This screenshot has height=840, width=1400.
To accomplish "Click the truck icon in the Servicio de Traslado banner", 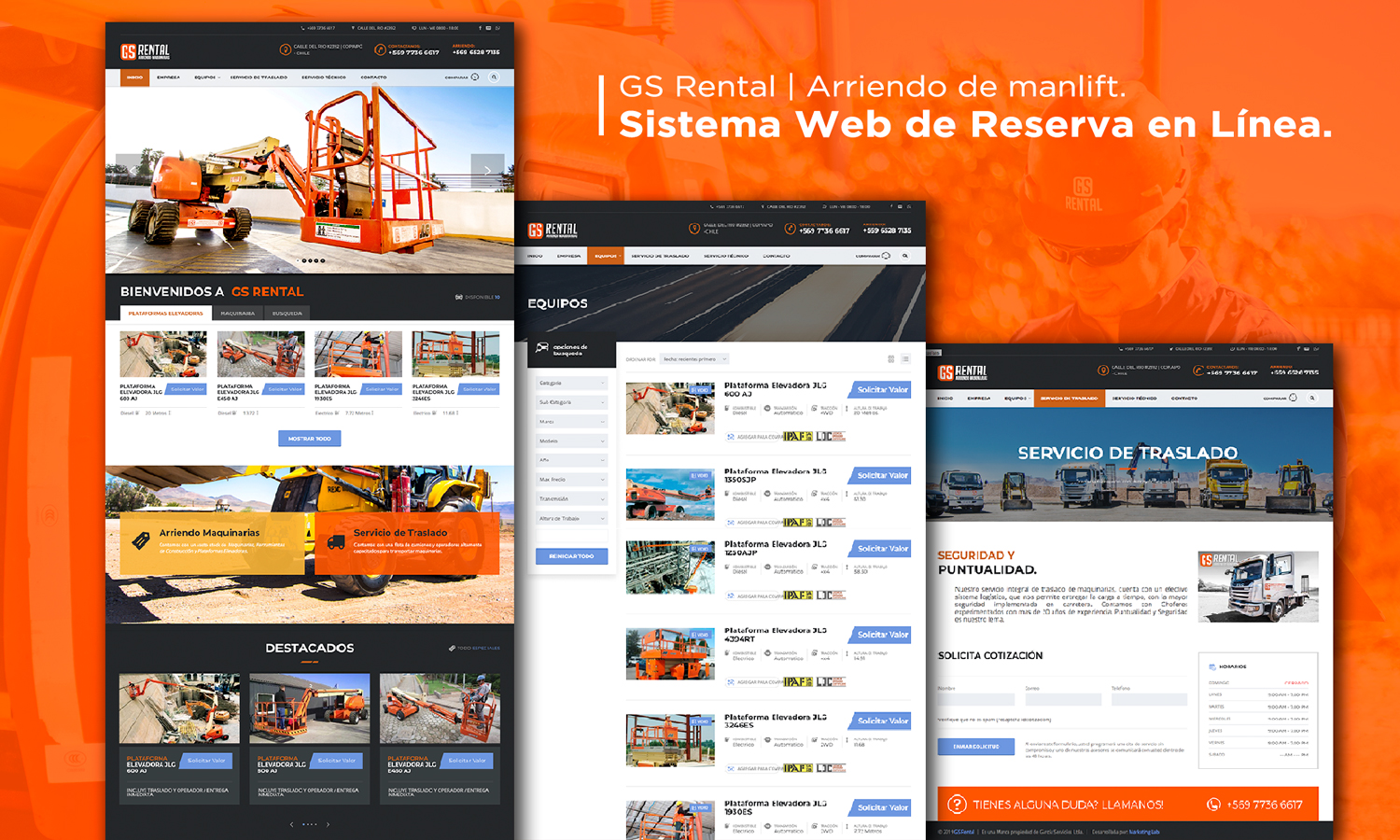I will pos(336,541).
